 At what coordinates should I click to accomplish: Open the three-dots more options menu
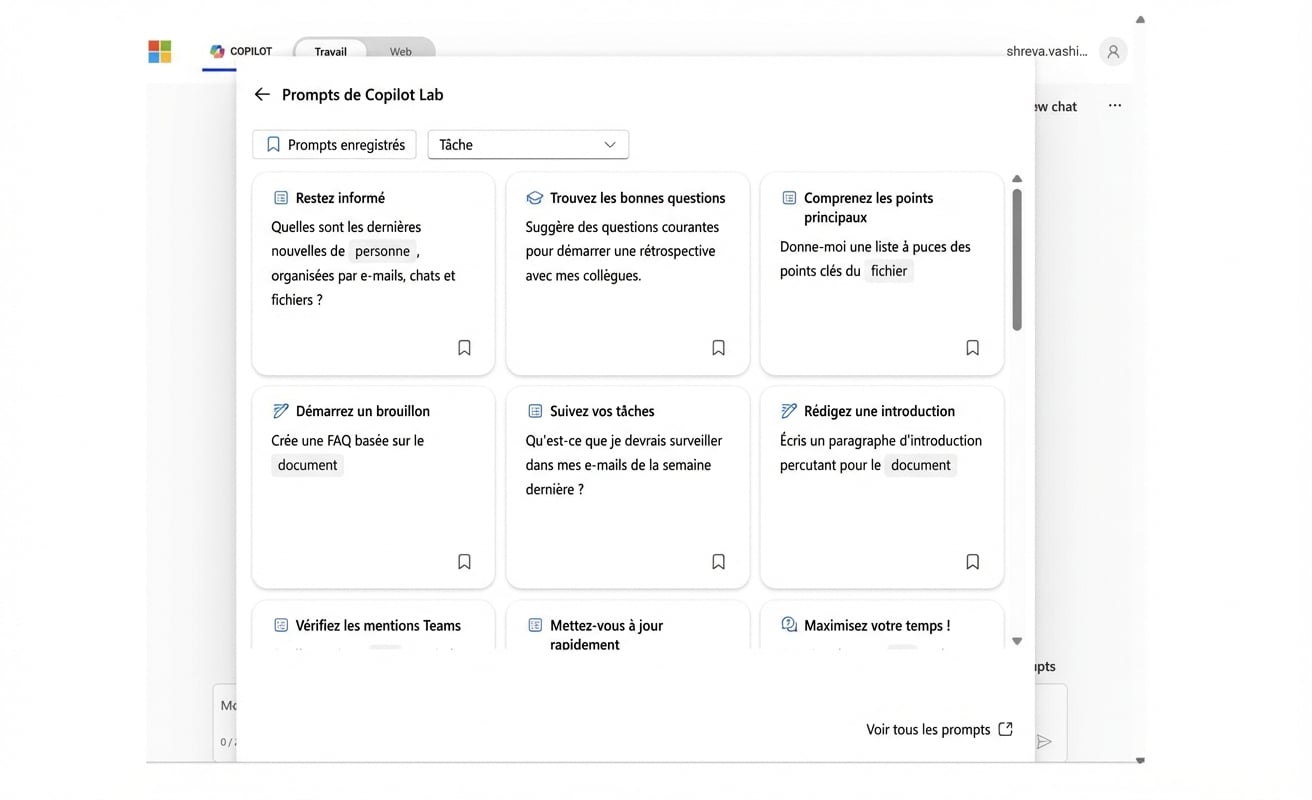tap(1115, 106)
